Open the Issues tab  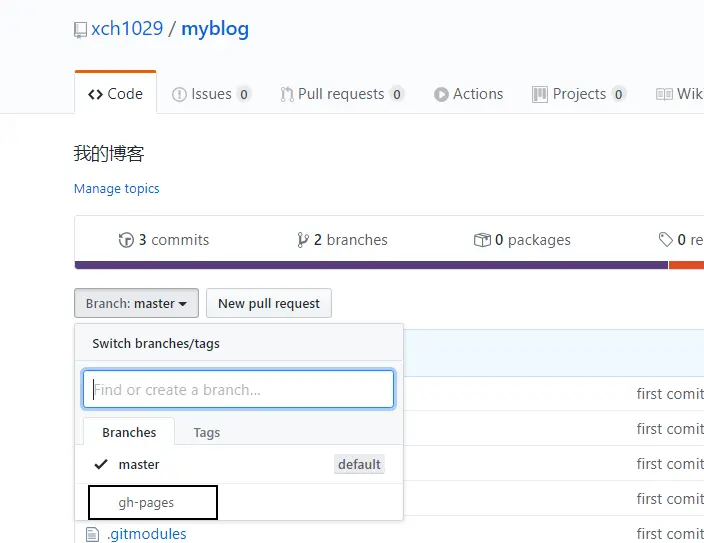pyautogui.click(x=211, y=94)
